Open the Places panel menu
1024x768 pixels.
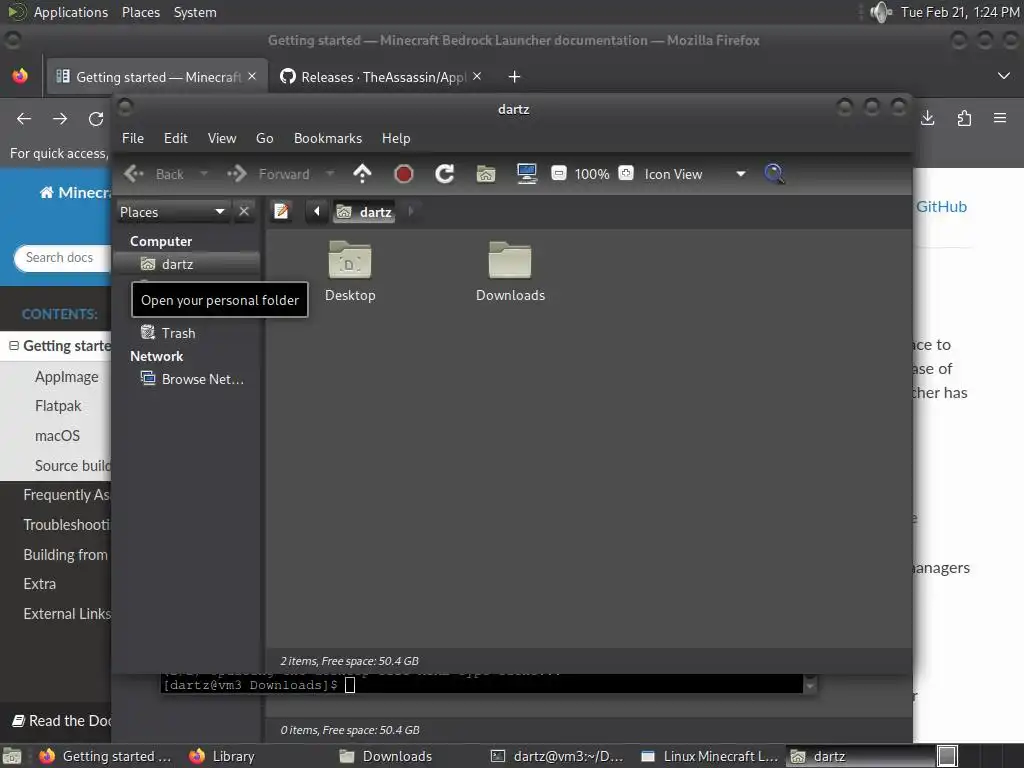(140, 12)
